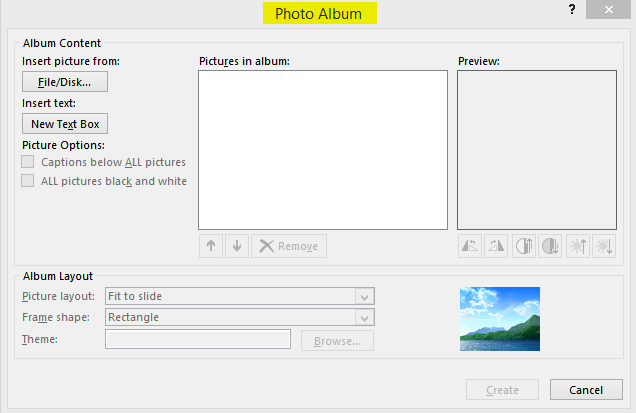Click the increase brightness icon
This screenshot has height=413, width=636.
pyautogui.click(x=578, y=246)
